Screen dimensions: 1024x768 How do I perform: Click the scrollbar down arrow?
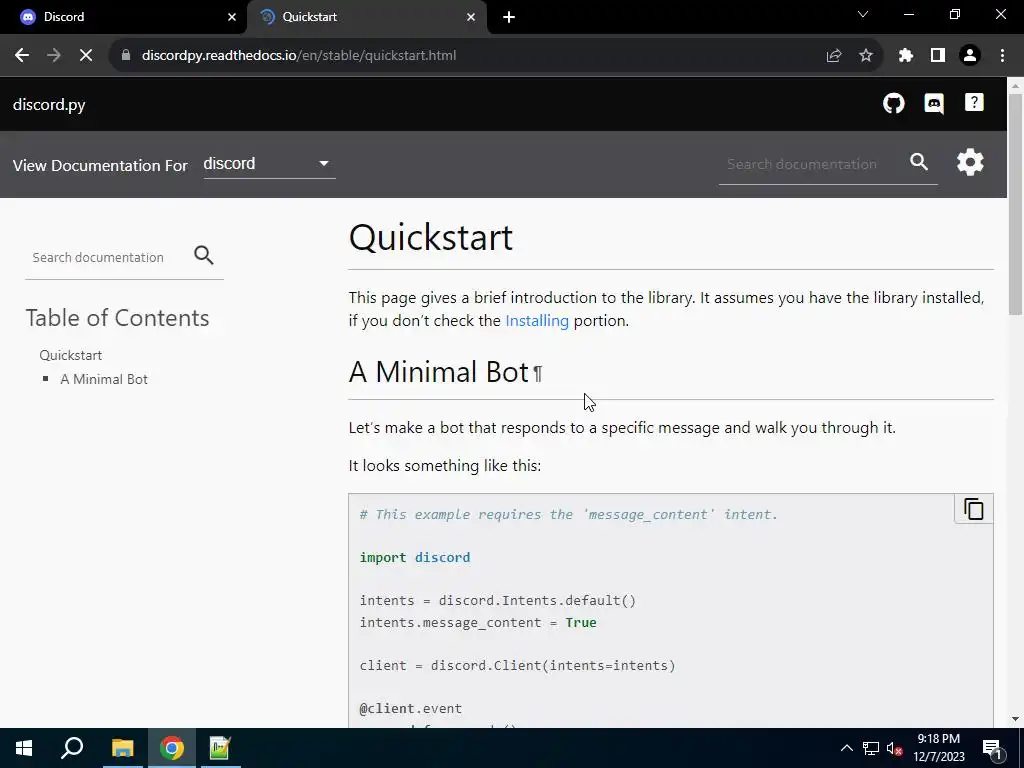pos(1016,720)
